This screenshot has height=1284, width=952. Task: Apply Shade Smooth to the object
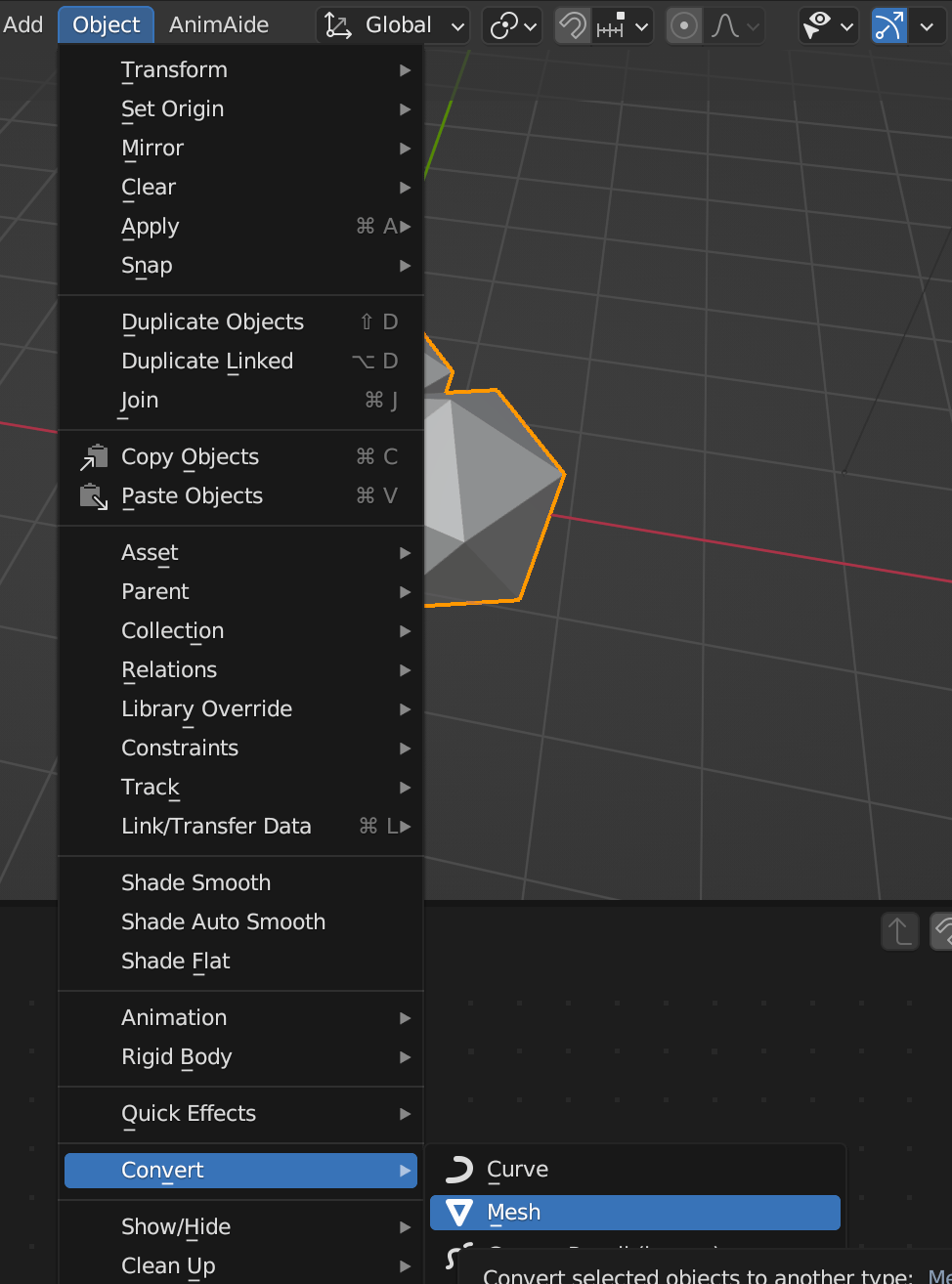coord(195,882)
